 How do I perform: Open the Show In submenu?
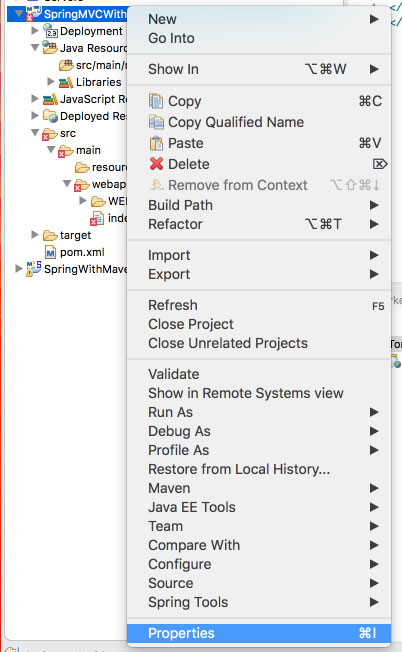click(x=259, y=69)
